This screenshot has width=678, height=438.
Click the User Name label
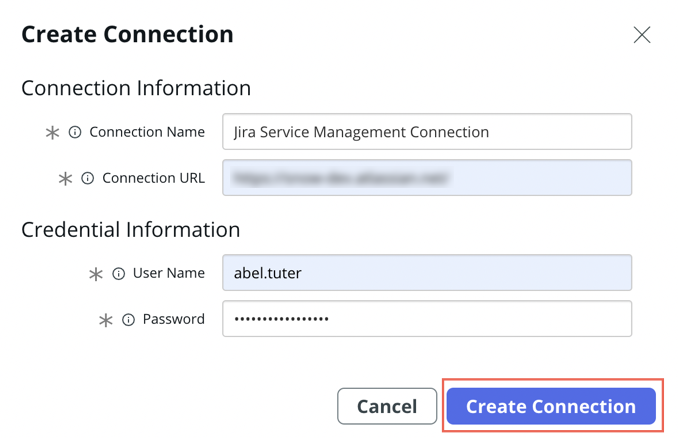click(x=169, y=273)
